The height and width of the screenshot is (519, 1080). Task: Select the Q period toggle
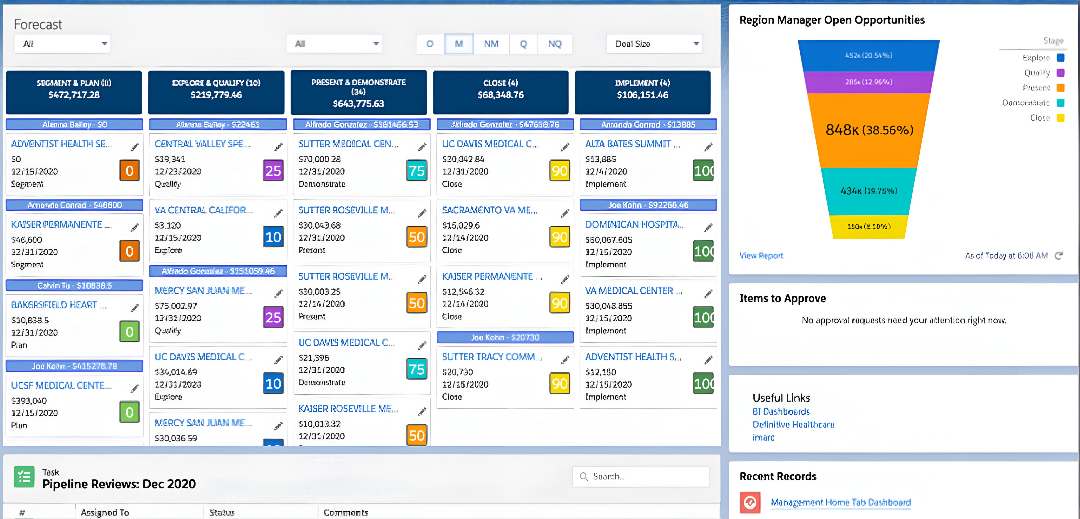(x=523, y=43)
